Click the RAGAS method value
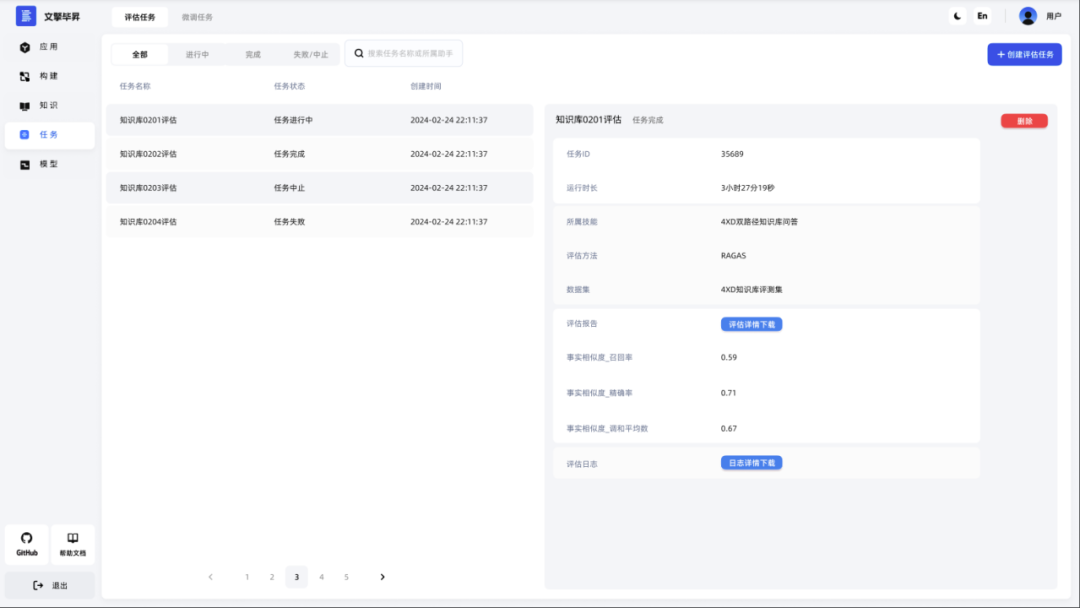 [734, 255]
